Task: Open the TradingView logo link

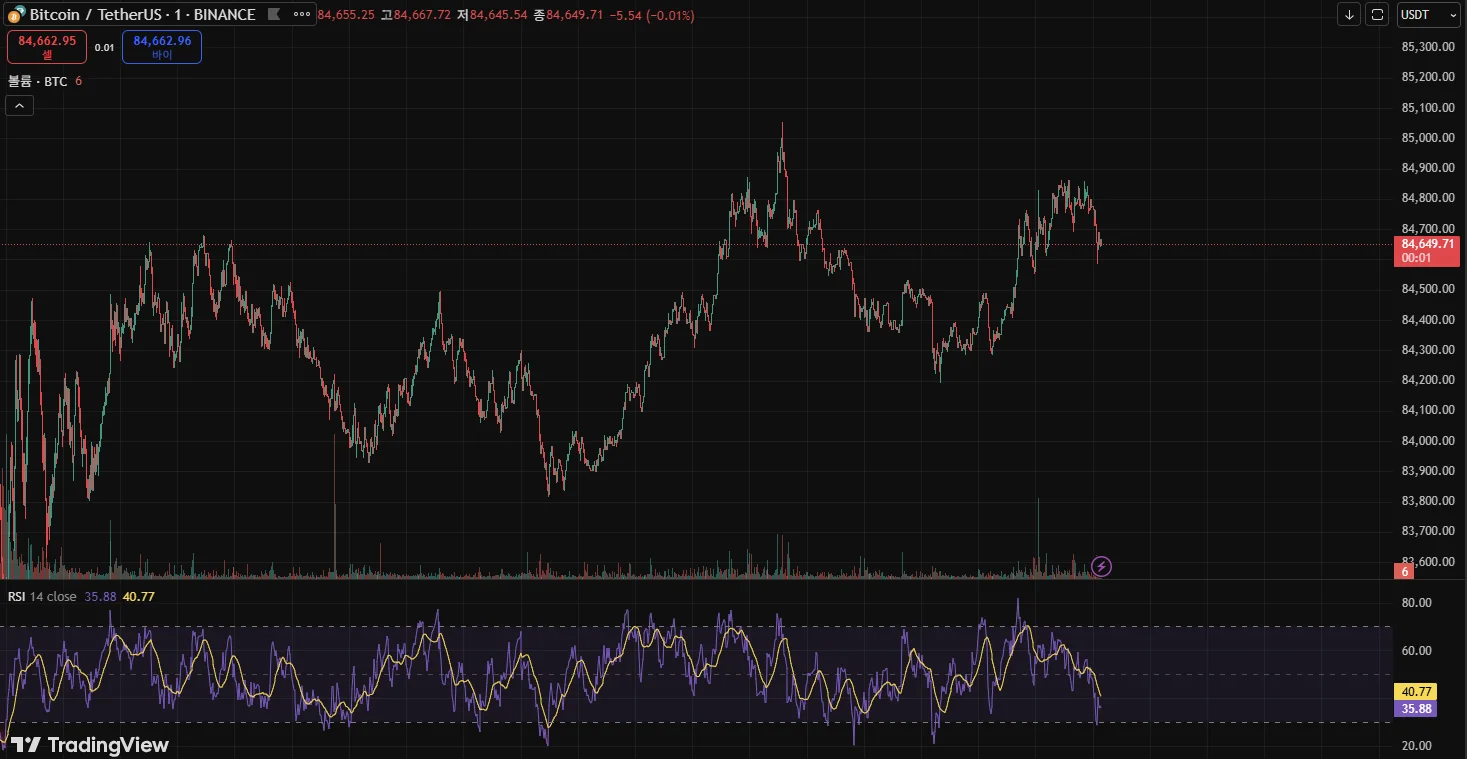Action: coord(90,745)
